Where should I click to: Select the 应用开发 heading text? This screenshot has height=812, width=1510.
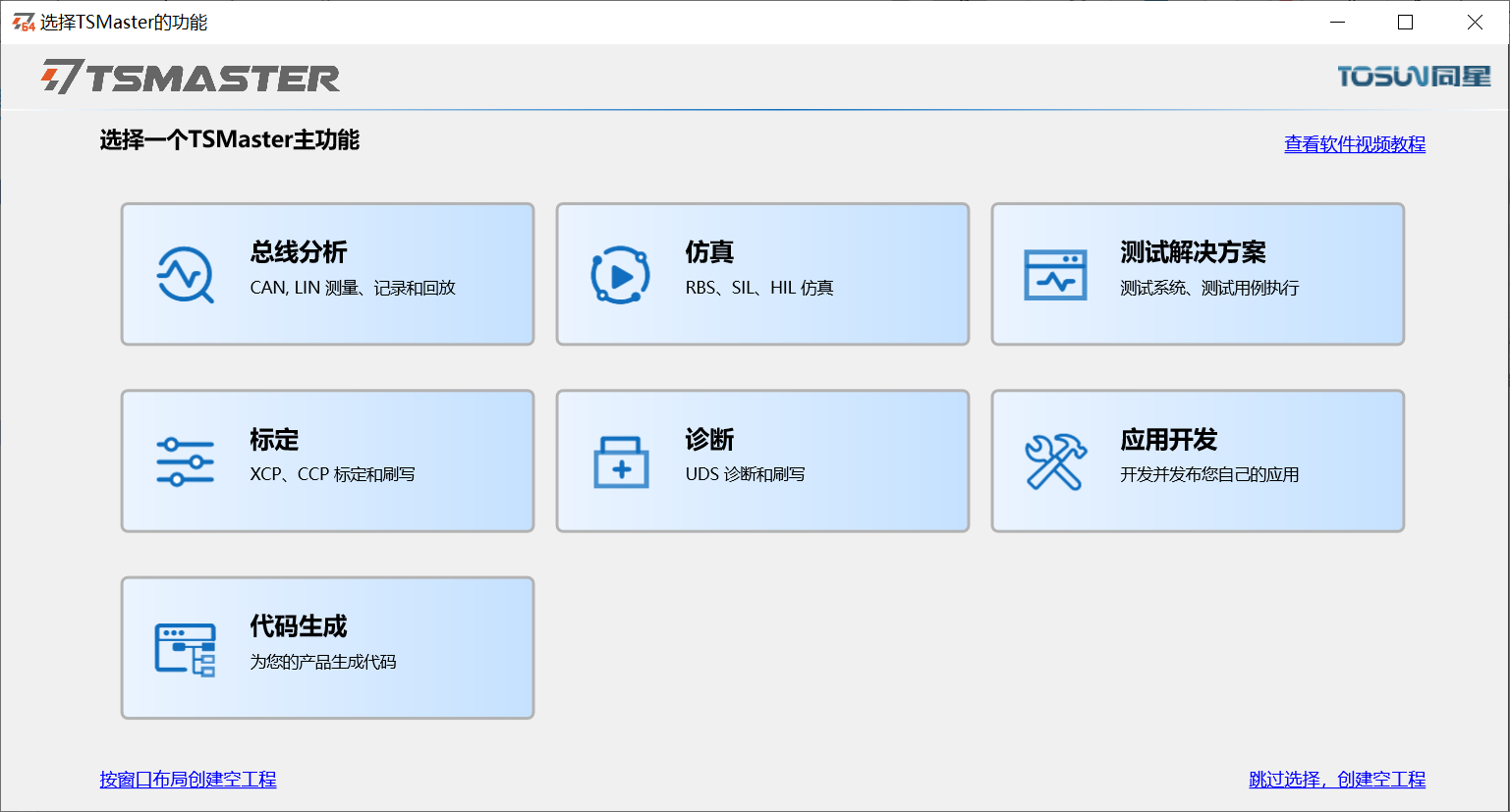click(x=1169, y=439)
